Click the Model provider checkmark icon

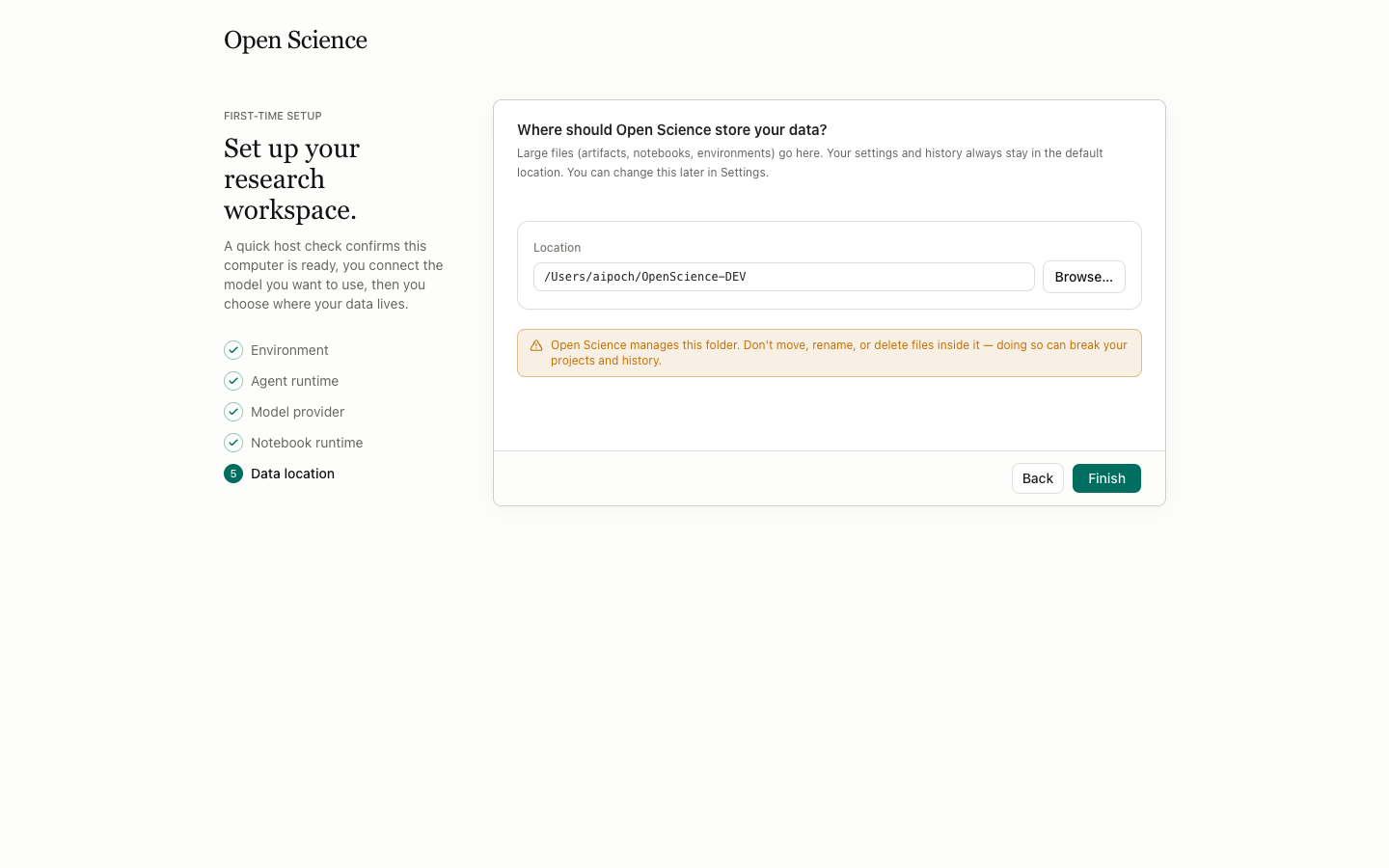tap(233, 412)
